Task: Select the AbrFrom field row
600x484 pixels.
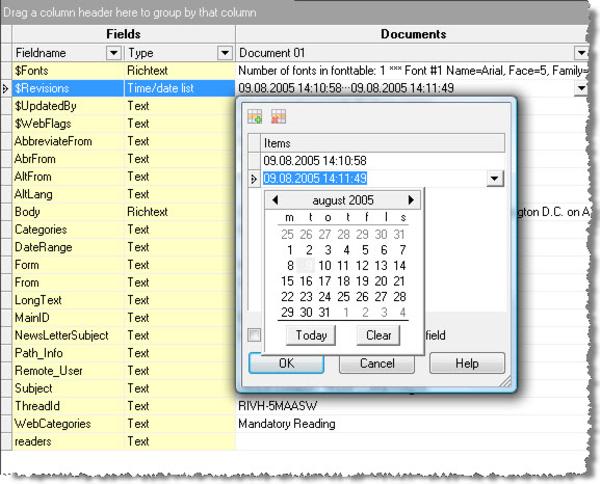Action: click(x=67, y=159)
